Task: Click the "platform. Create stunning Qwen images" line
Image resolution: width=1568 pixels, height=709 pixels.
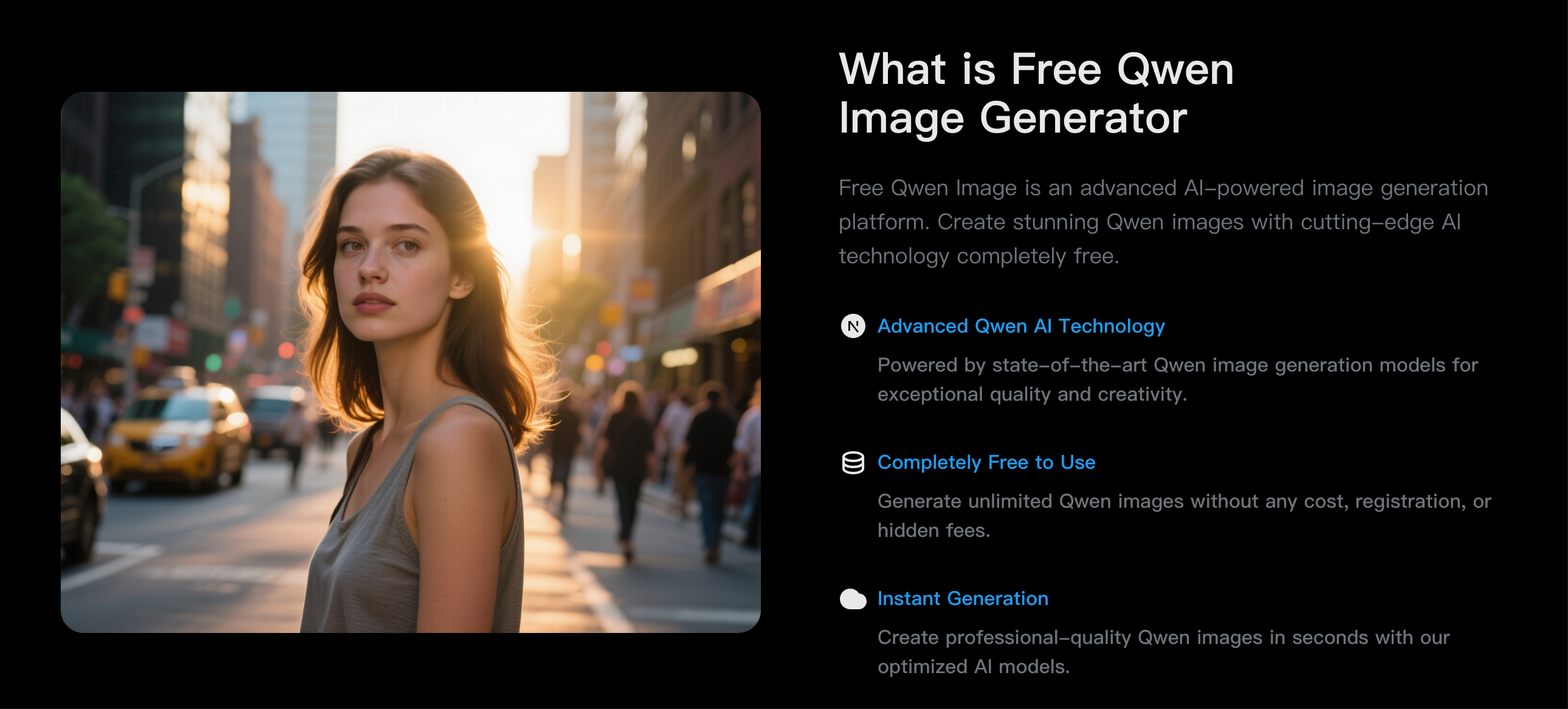Action: (1149, 223)
